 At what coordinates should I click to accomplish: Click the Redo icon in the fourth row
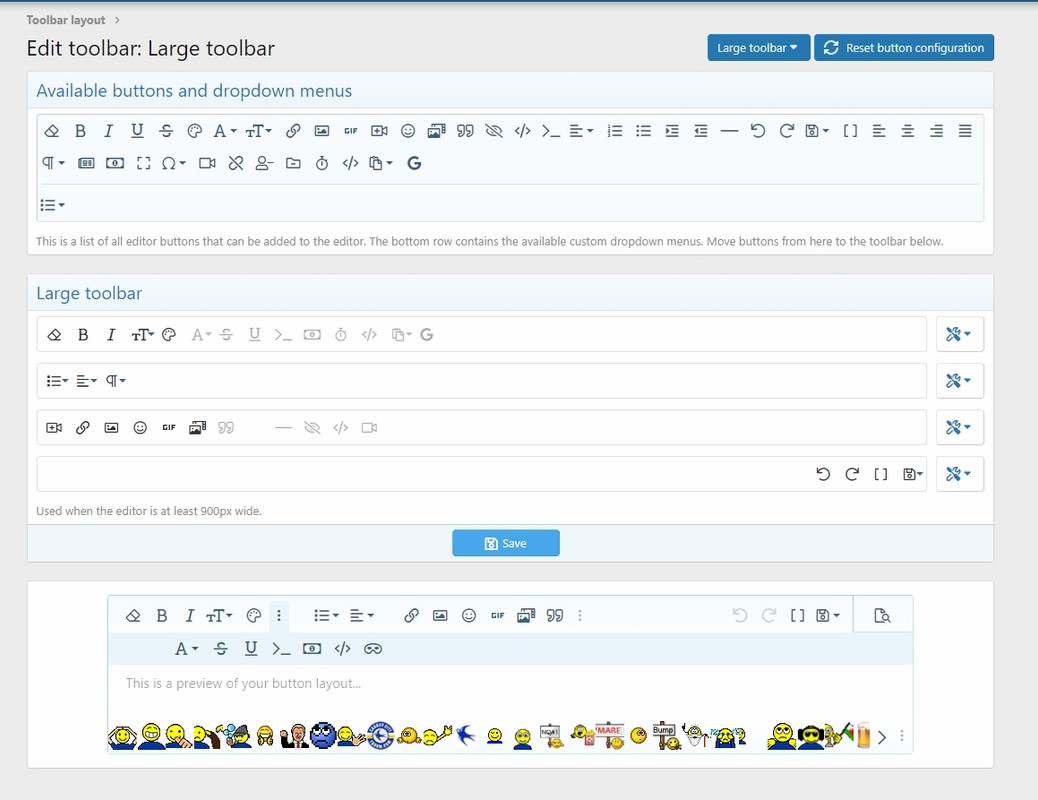[852, 474]
